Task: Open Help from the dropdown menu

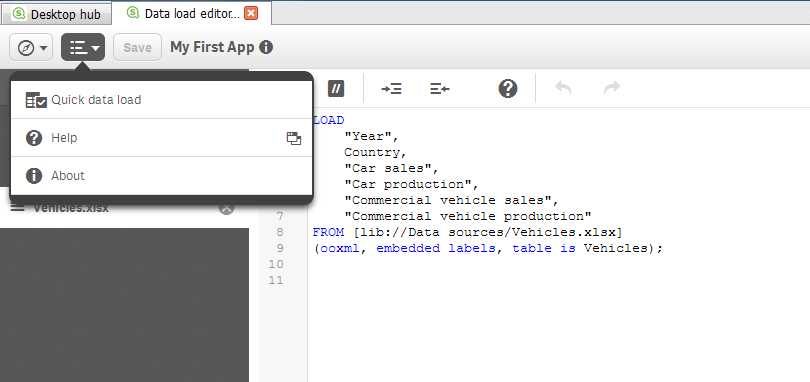Action: pos(161,138)
